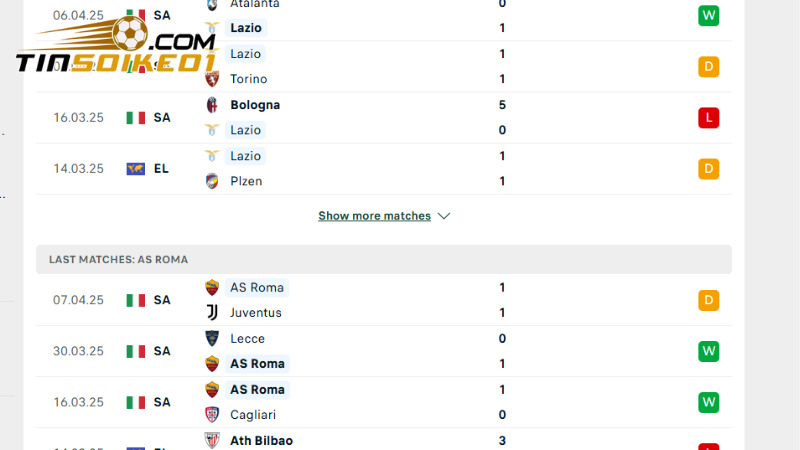Click the orange D badge for Plzen match

[x=709, y=169]
